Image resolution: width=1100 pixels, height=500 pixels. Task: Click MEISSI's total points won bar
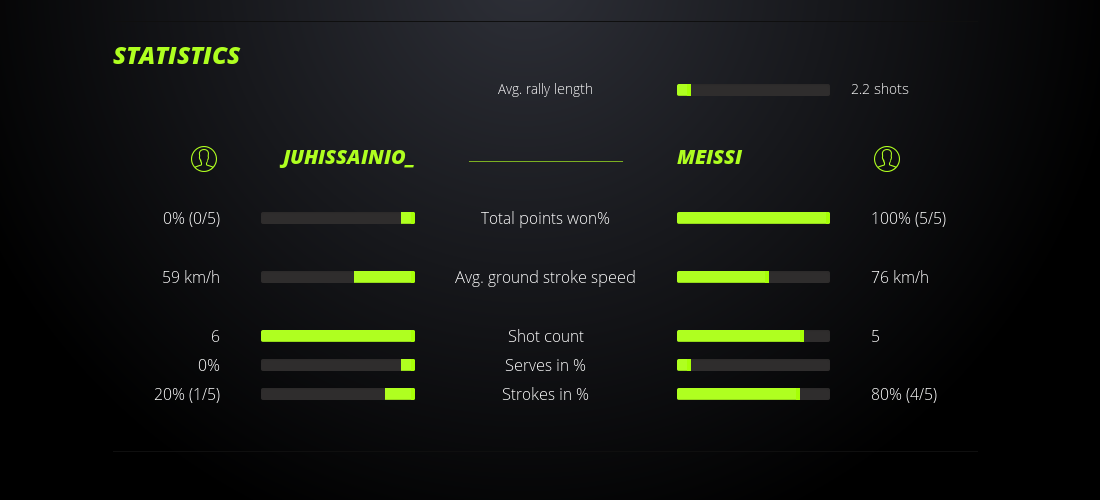(753, 218)
